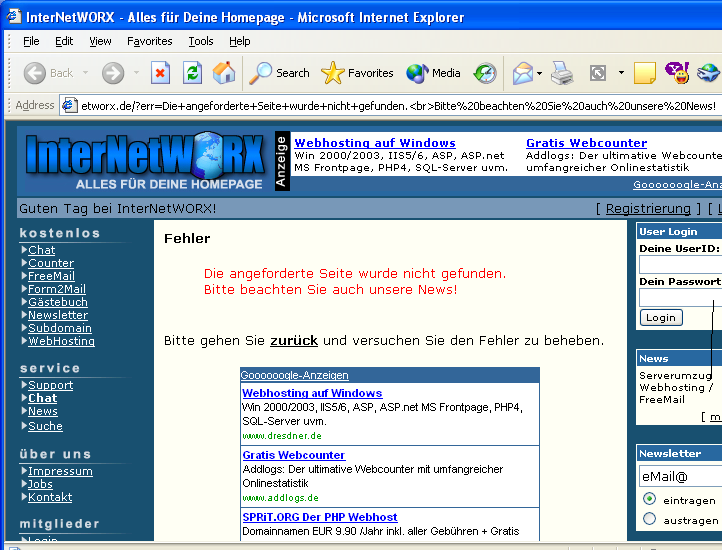Refresh the page with green arrows icon
Image resolution: width=722 pixels, height=550 pixels.
192,73
